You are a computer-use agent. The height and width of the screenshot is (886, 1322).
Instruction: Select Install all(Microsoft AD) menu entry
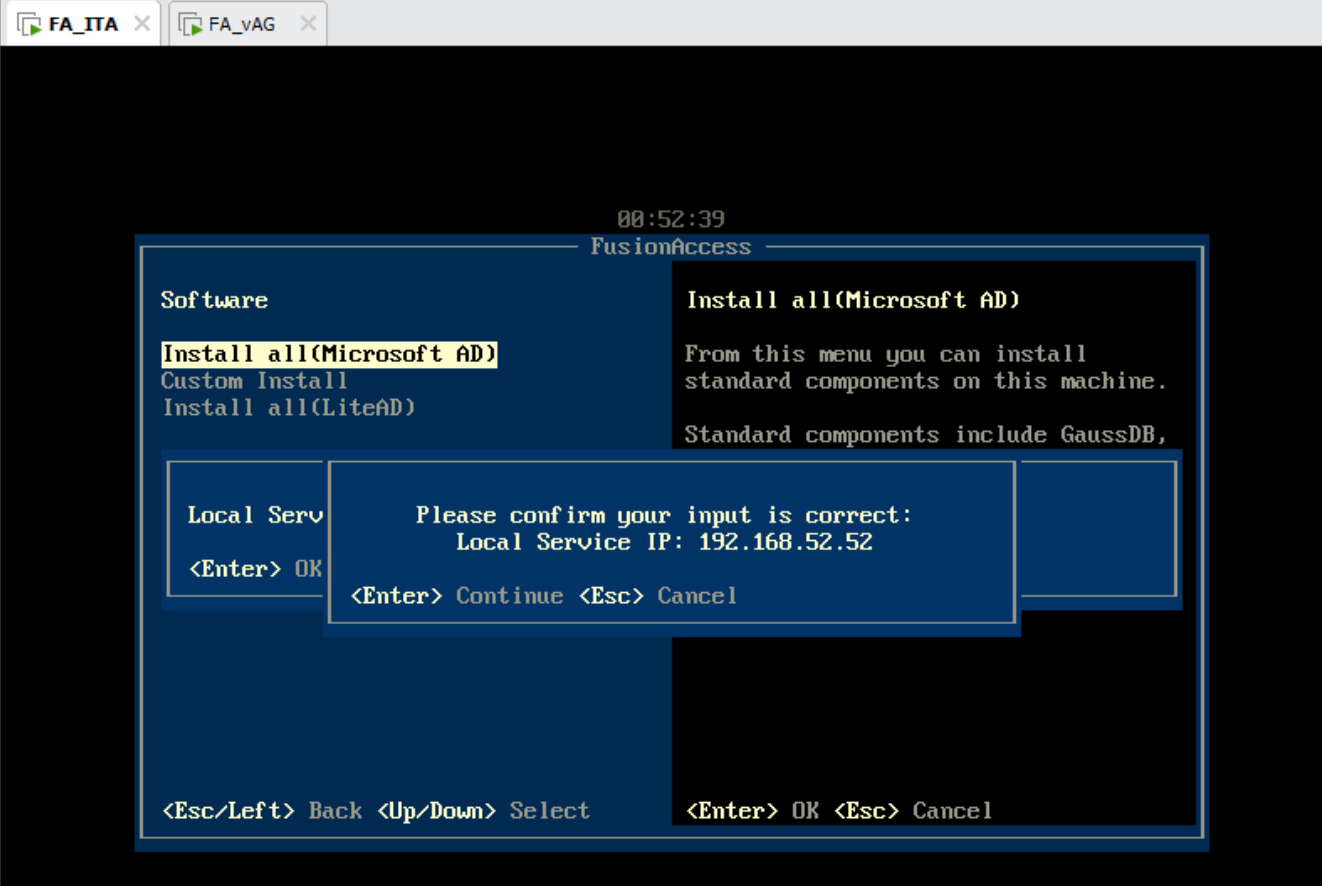click(329, 354)
